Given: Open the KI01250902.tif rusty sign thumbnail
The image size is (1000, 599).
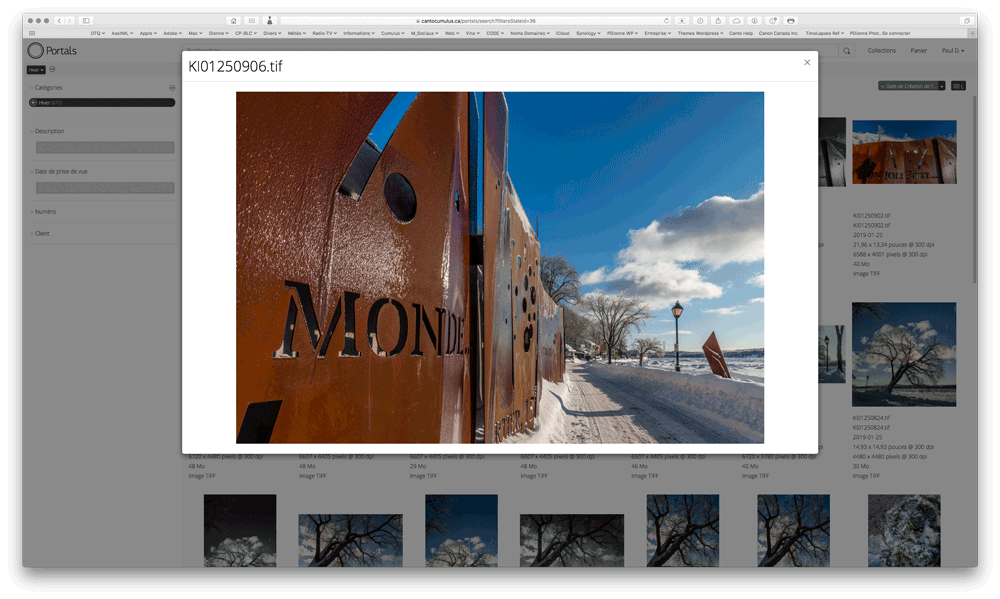Looking at the screenshot, I should (904, 152).
